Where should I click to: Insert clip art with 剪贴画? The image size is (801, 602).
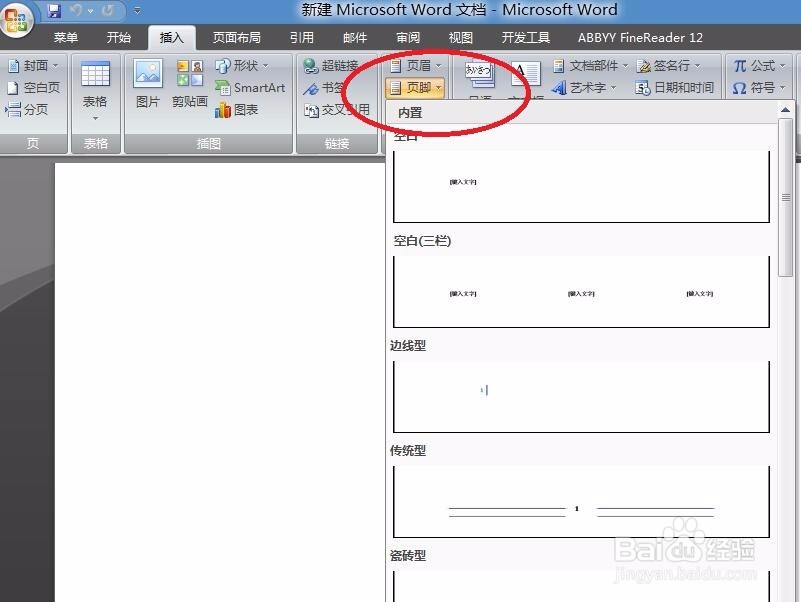tap(190, 84)
